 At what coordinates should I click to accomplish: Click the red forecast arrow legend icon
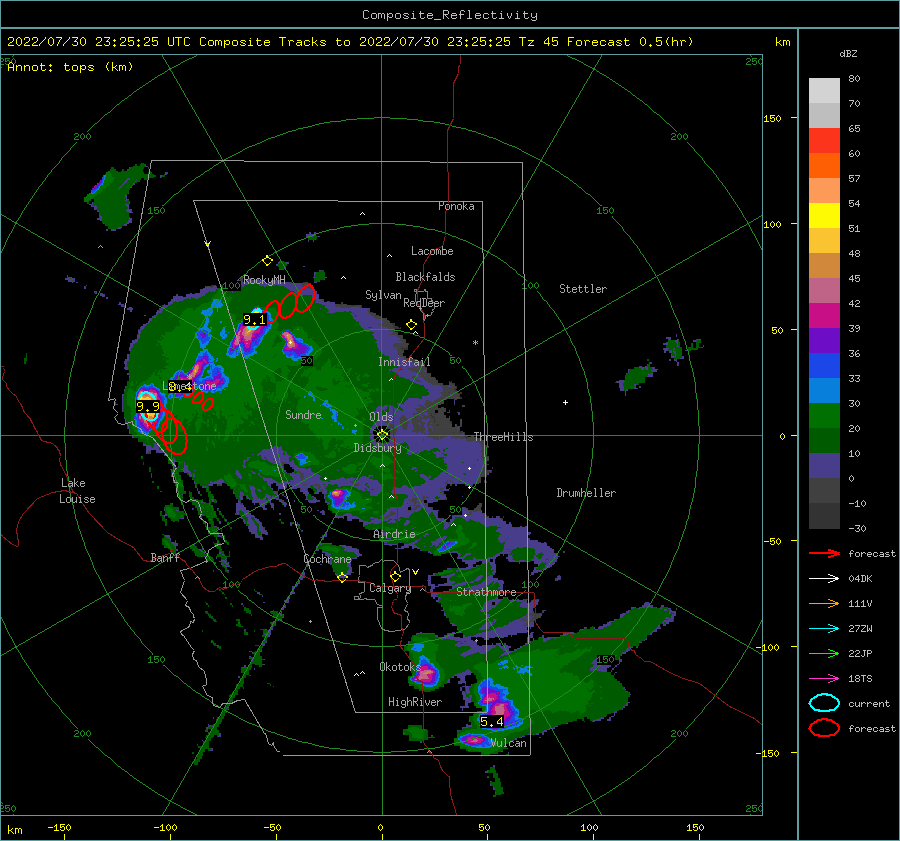824,553
